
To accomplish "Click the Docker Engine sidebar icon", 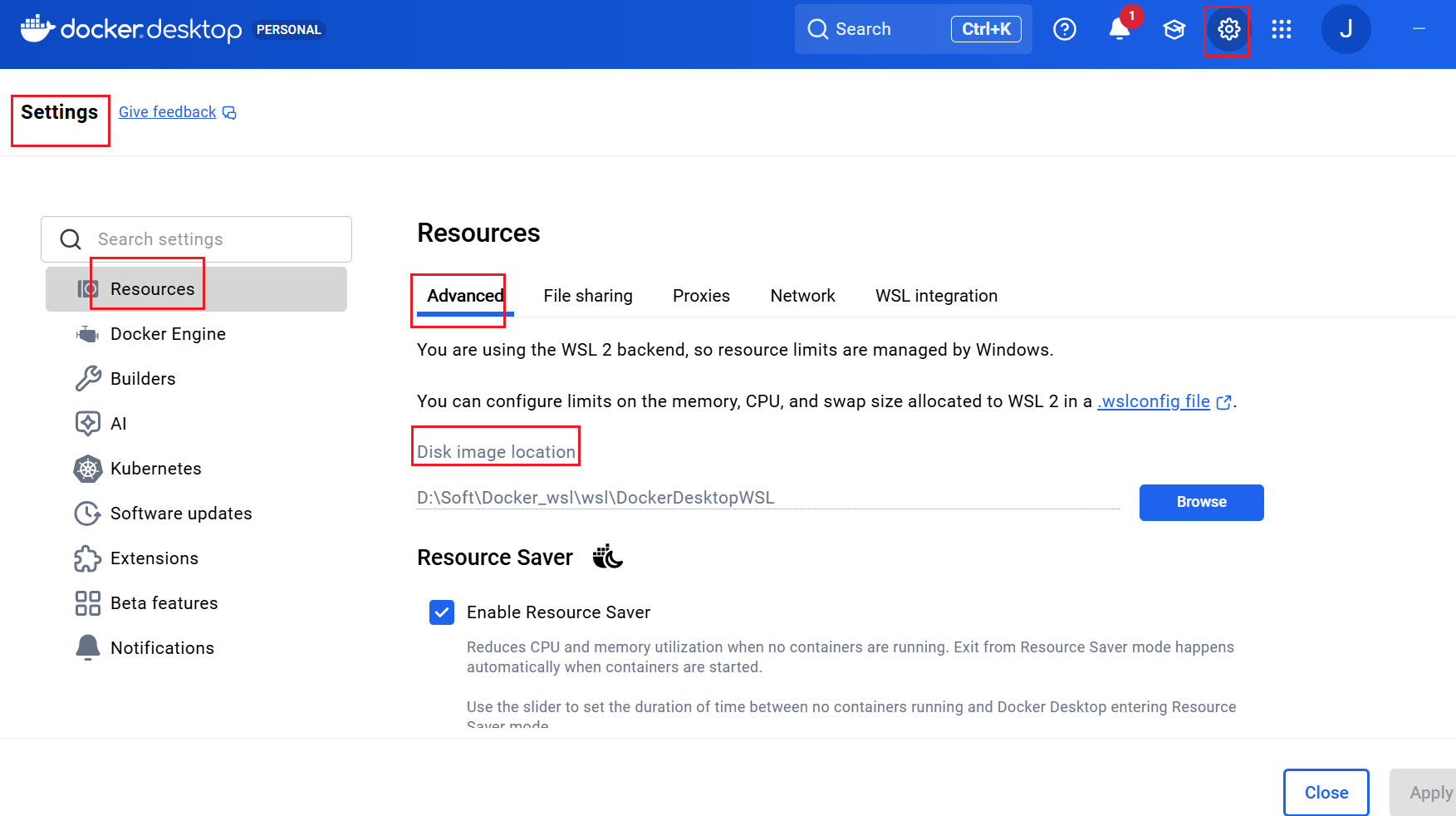I will (x=87, y=334).
